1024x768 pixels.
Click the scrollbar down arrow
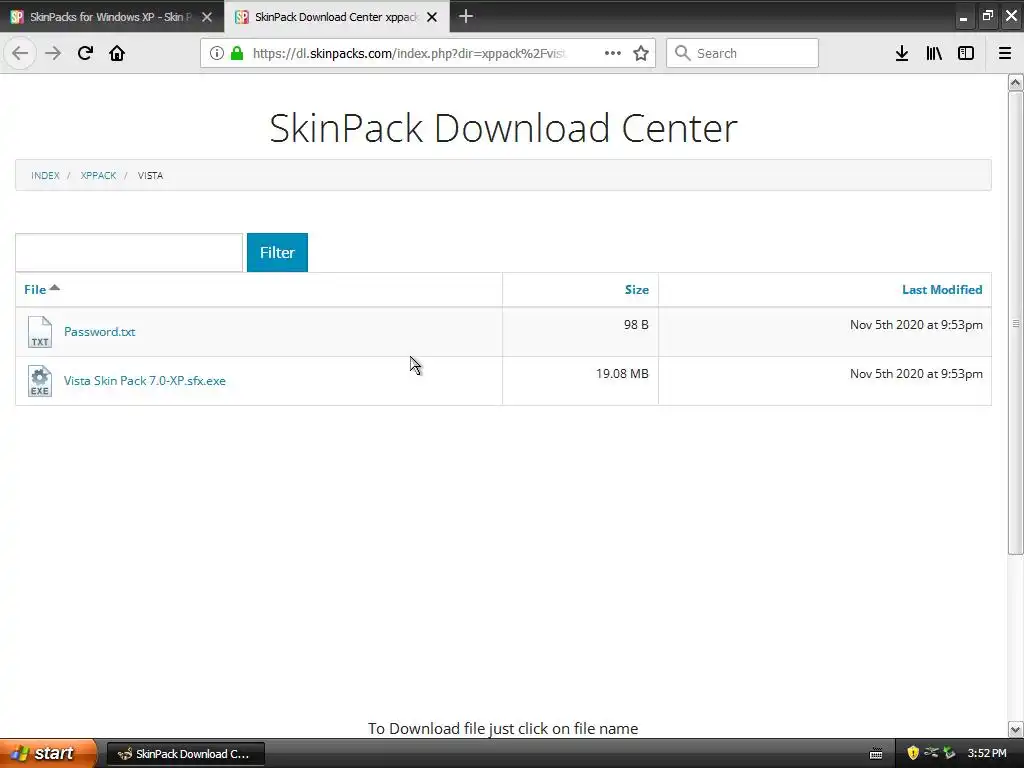pos(1015,729)
